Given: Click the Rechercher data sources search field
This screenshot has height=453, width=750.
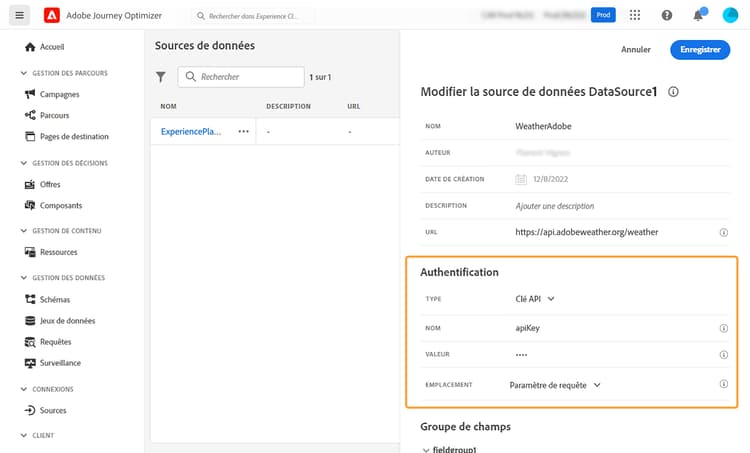Looking at the screenshot, I should pyautogui.click(x=241, y=77).
